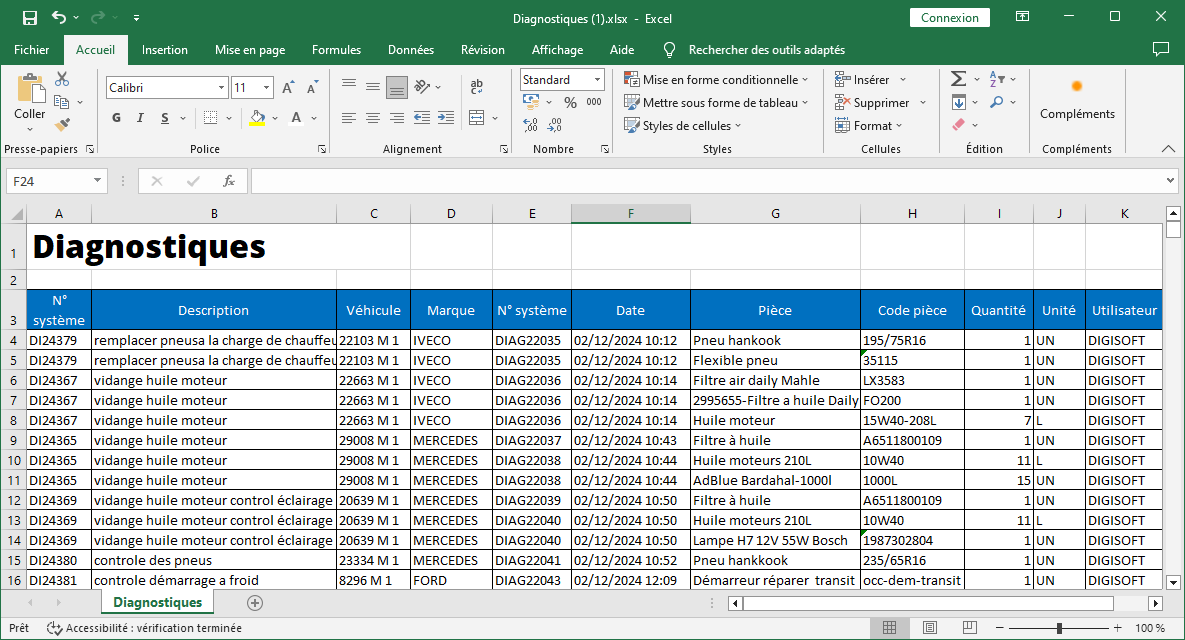The height and width of the screenshot is (640, 1185).
Task: Open the Calibri font name dropdown
Action: [x=221, y=88]
